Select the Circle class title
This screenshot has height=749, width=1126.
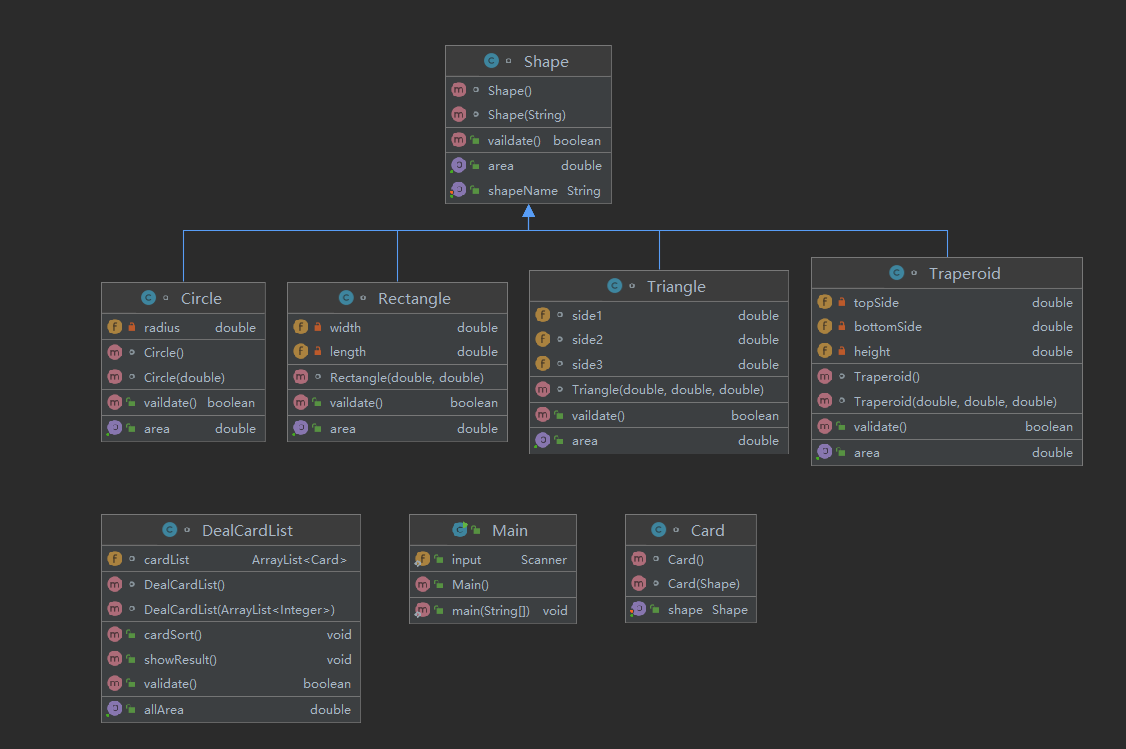coord(201,299)
